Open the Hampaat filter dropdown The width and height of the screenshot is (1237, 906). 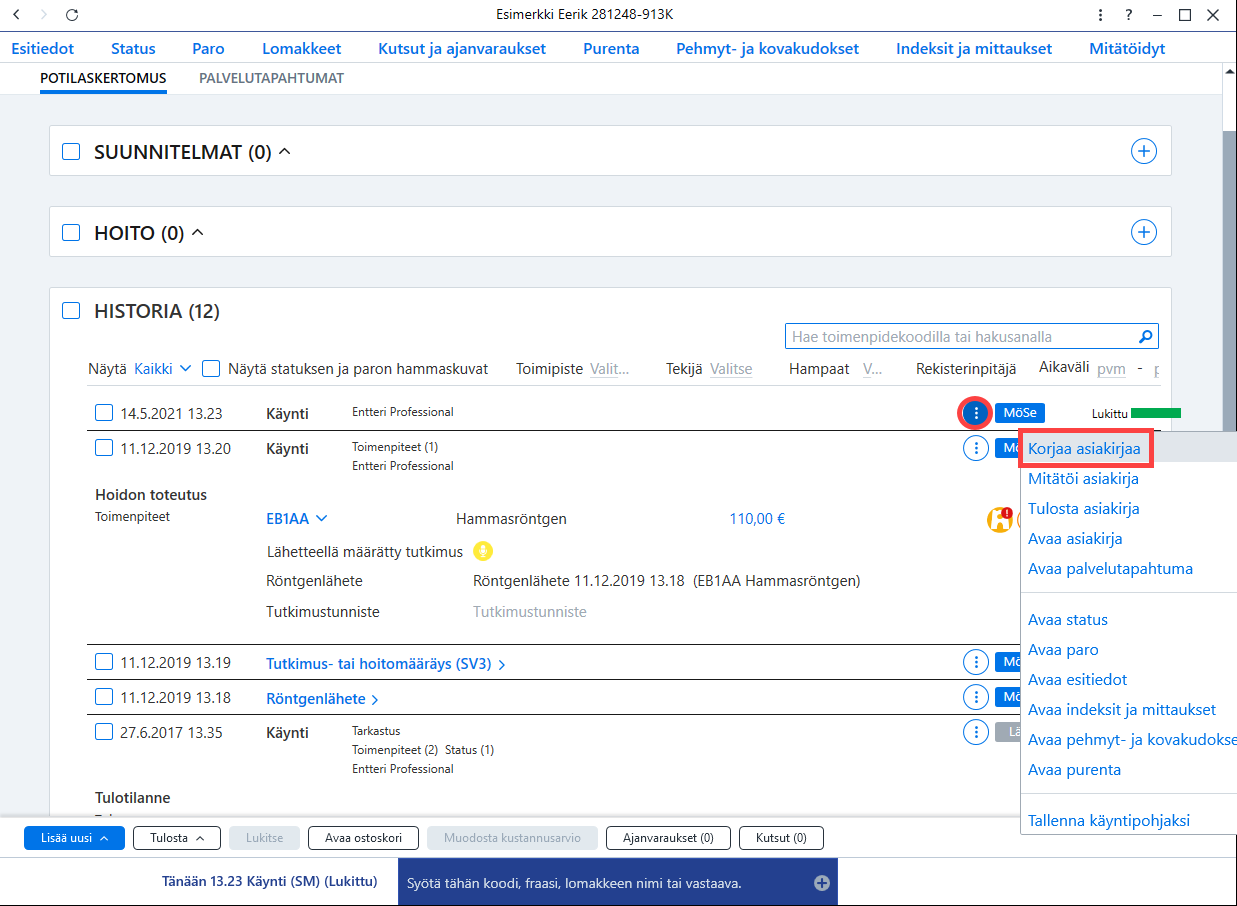(x=872, y=369)
